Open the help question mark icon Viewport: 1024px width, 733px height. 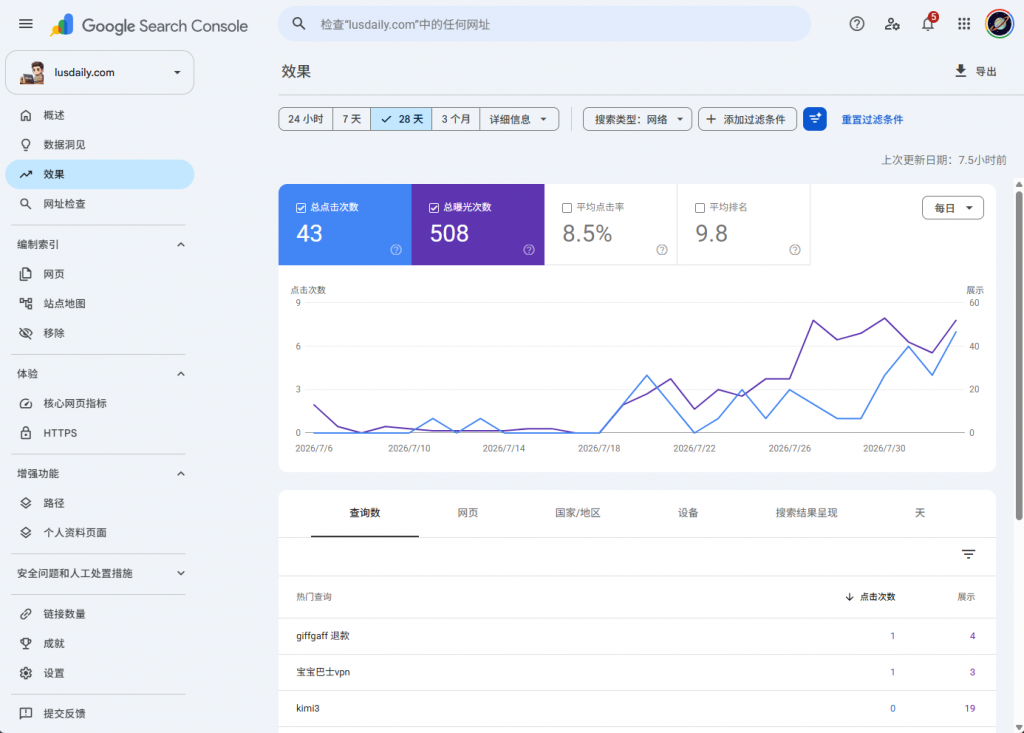coord(857,24)
